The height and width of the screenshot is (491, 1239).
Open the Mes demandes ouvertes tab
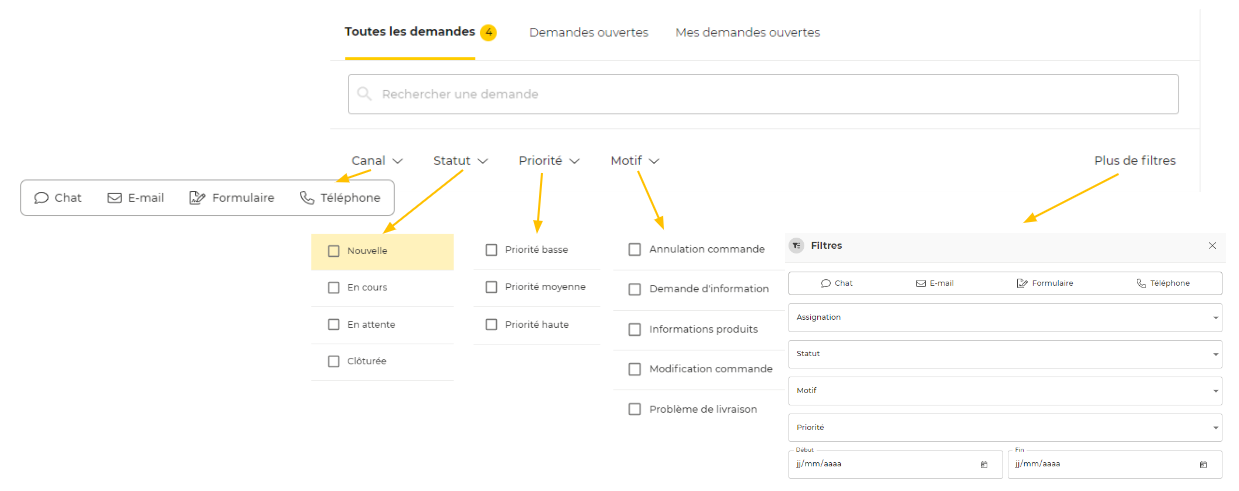[747, 32]
